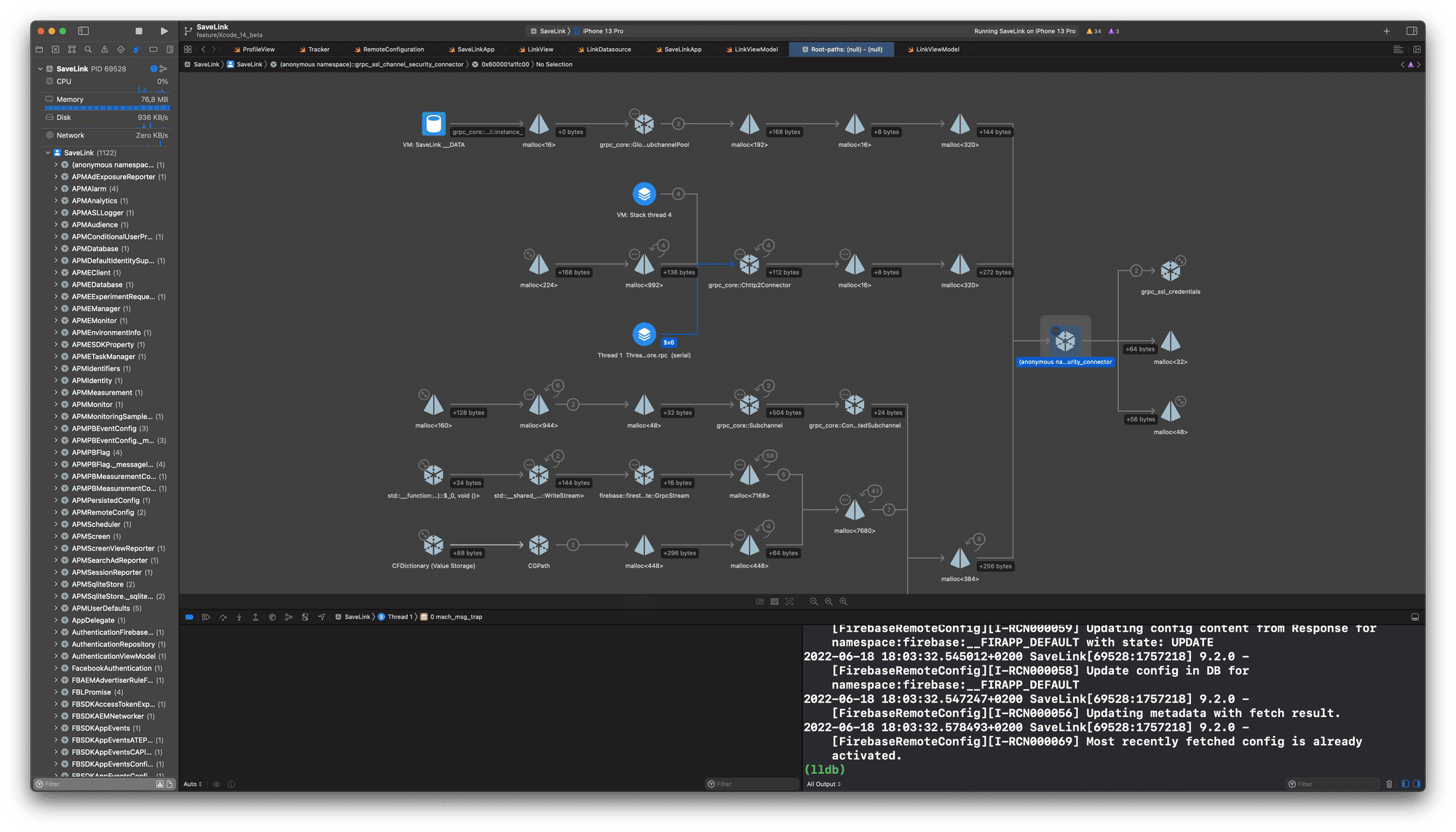This screenshot has height=832, width=1456.
Task: Select the CPU gauge row
Action: (106, 82)
